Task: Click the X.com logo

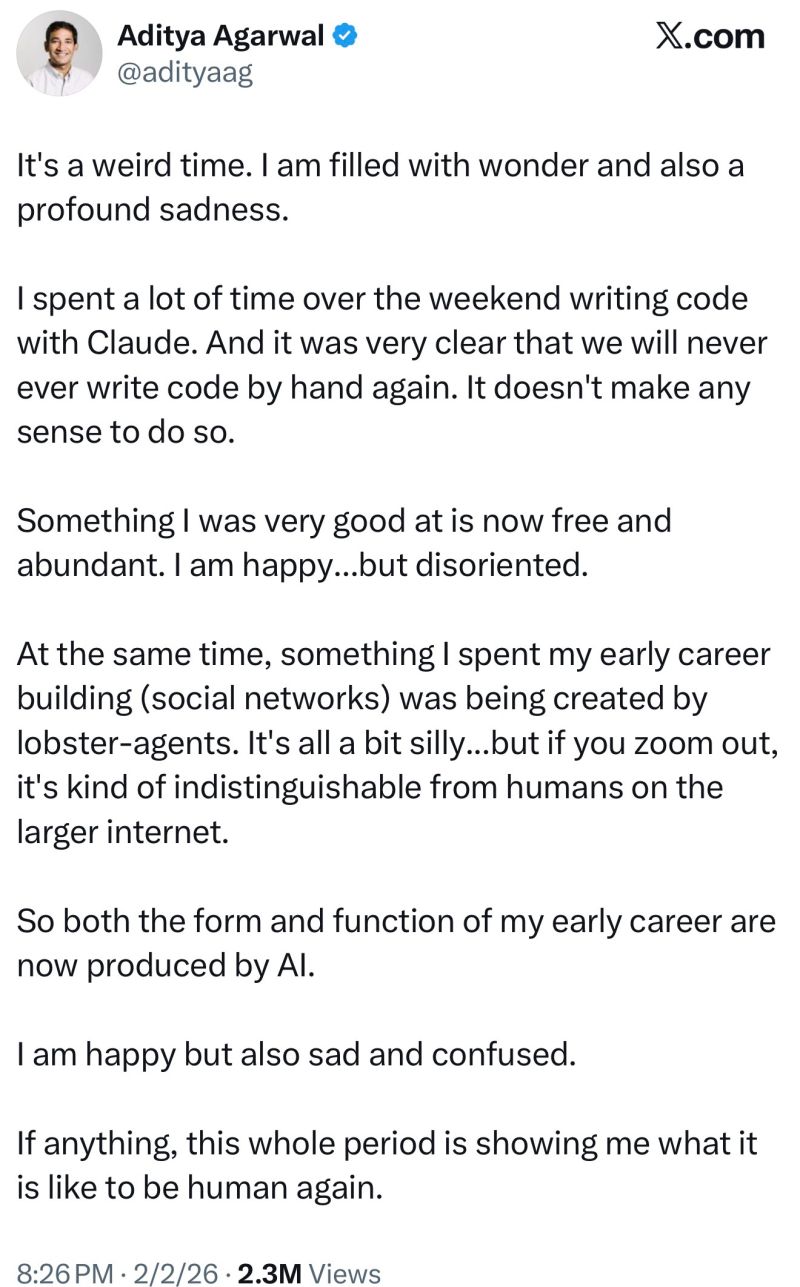Action: coord(710,37)
